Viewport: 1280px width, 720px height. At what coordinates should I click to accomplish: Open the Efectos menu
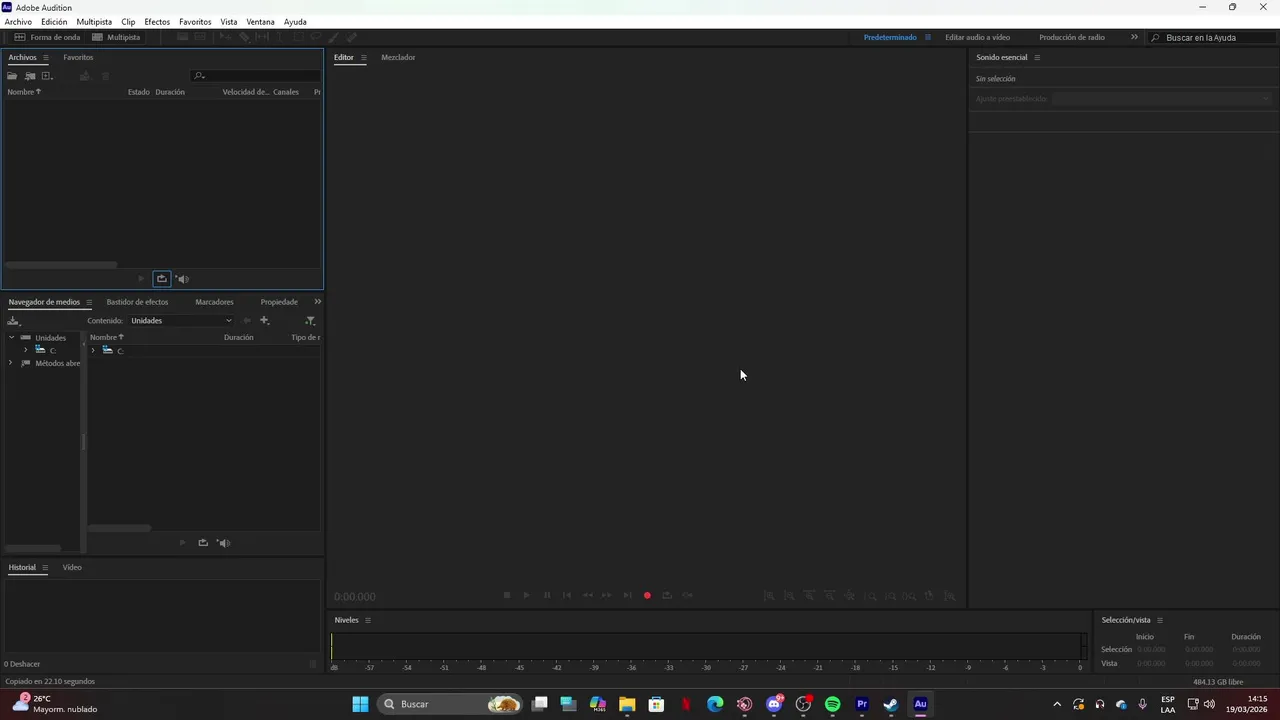[157, 21]
